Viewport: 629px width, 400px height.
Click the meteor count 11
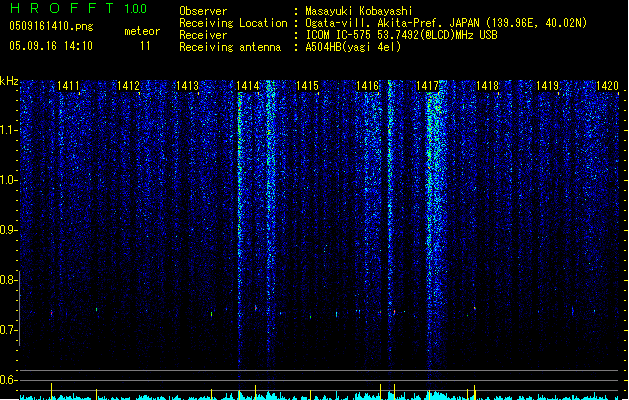(x=145, y=46)
